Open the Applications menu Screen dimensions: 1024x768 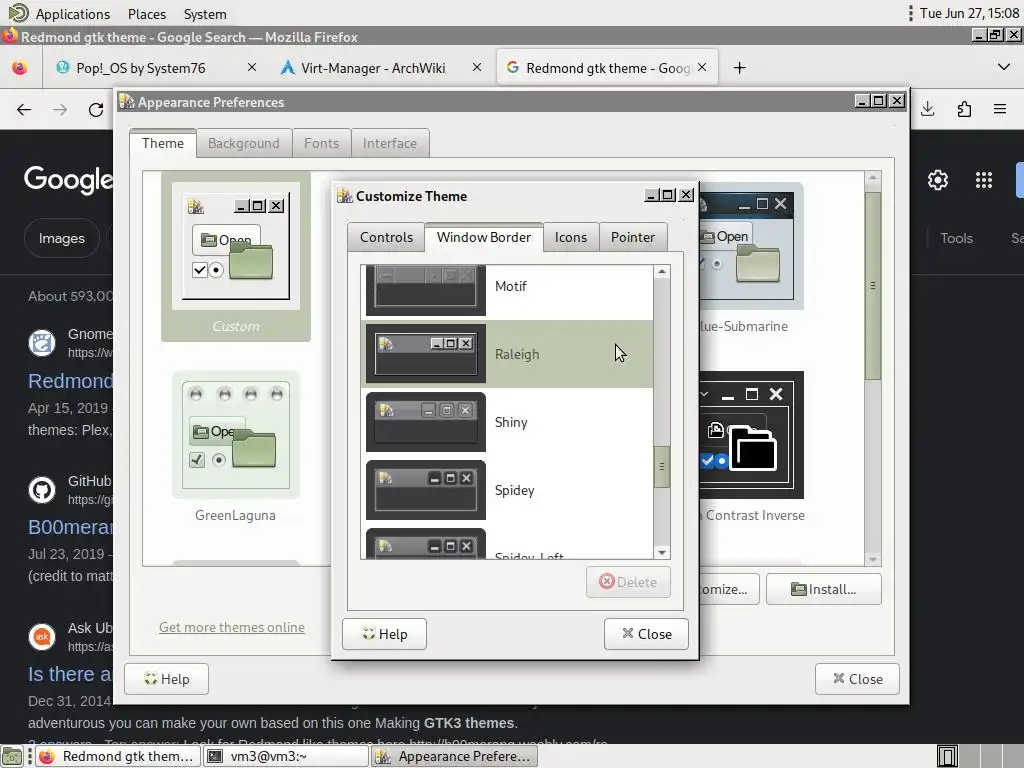point(72,14)
